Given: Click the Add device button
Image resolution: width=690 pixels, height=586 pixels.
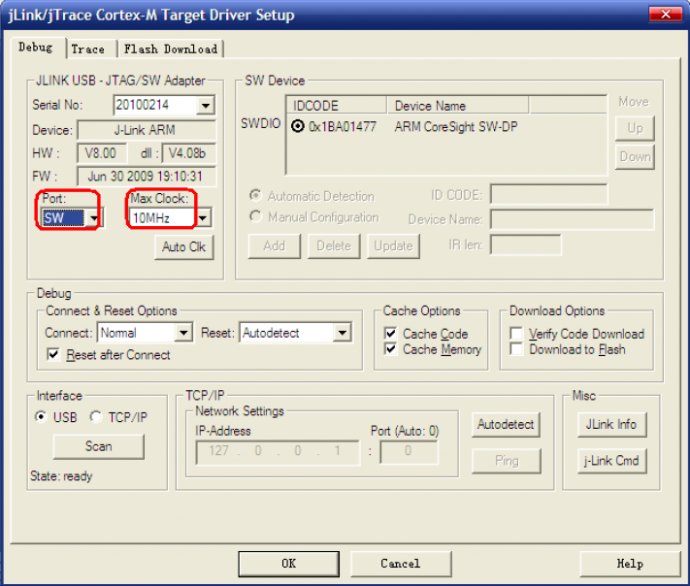Looking at the screenshot, I should (275, 246).
